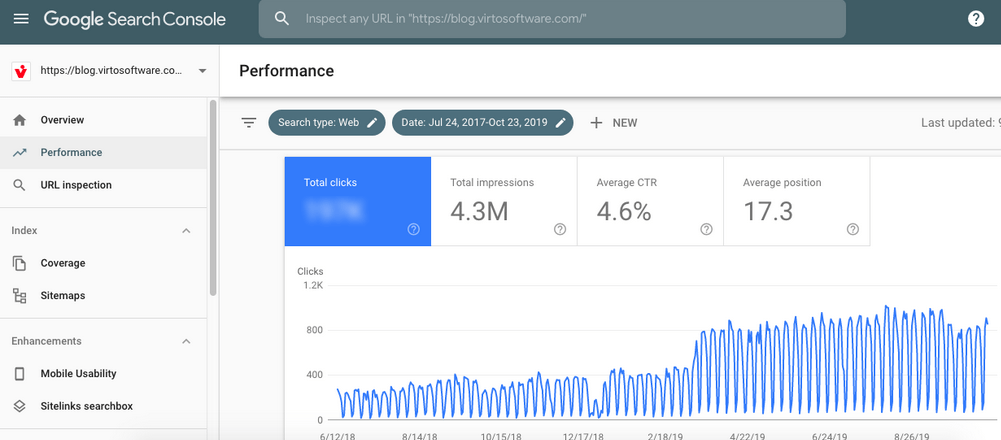
Task: Click the 4.3M impressions value
Action: pos(479,211)
